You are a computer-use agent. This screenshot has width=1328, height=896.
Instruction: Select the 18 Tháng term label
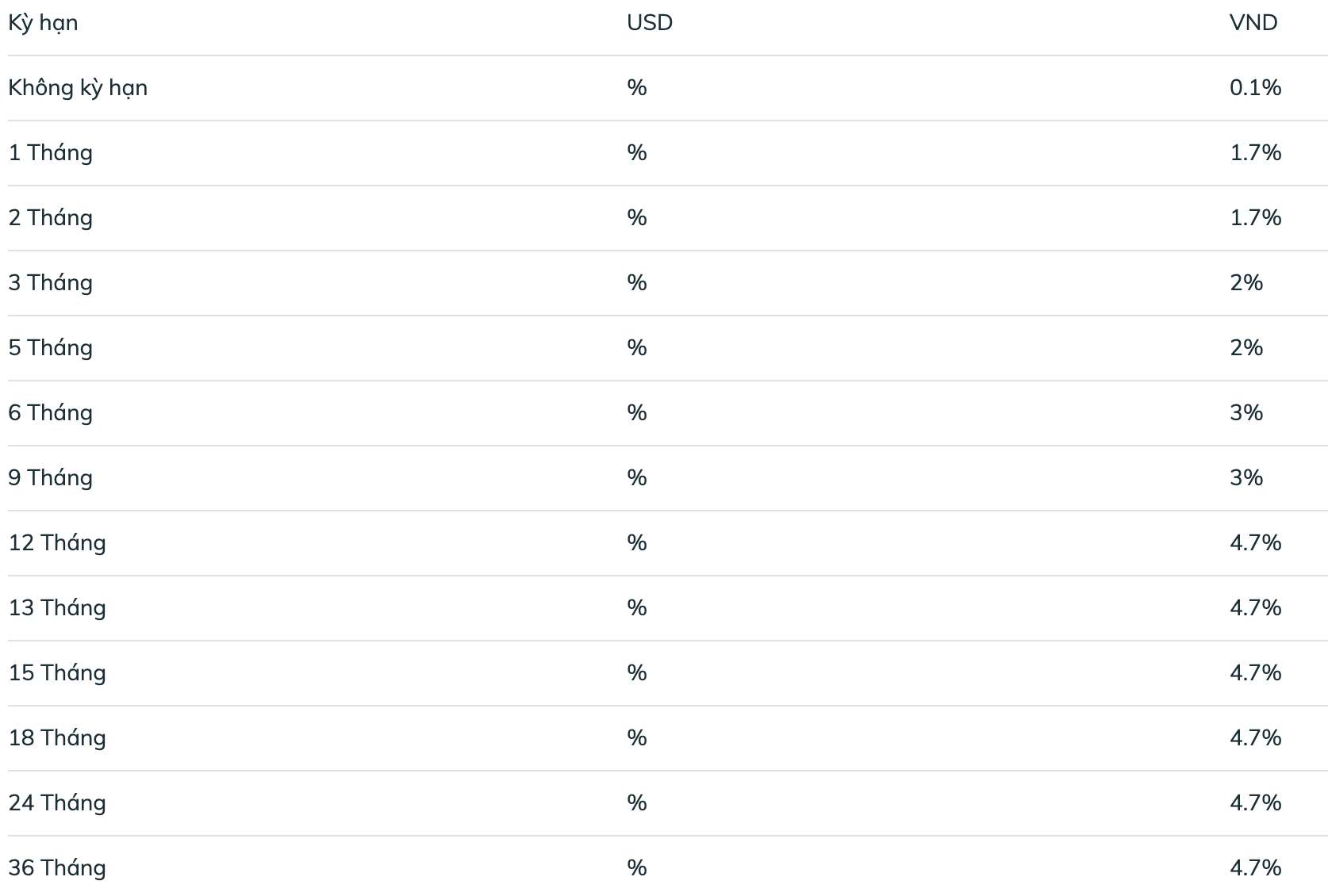pyautogui.click(x=57, y=738)
